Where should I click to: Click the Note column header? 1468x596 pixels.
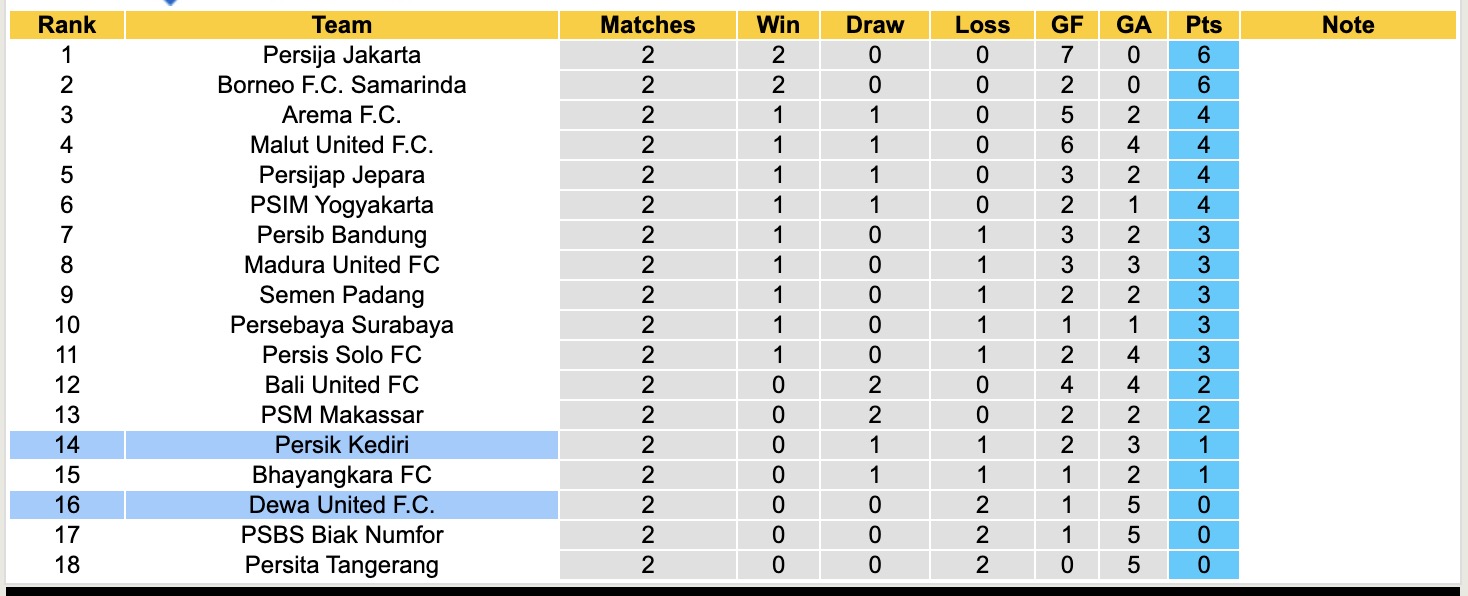(1348, 25)
